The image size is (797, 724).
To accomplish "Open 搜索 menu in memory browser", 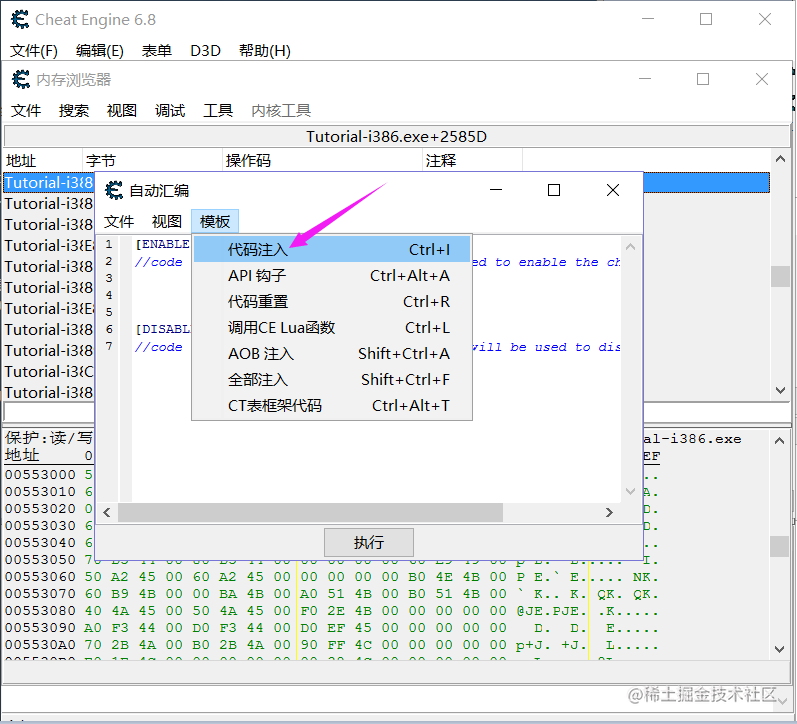I will (x=74, y=110).
